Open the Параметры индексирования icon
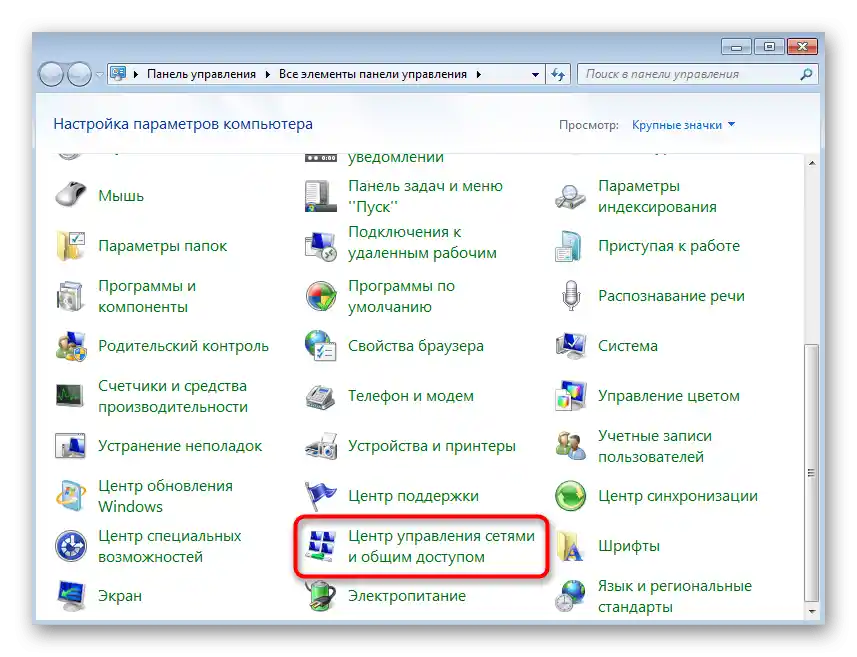This screenshot has height=657, width=857. click(571, 197)
